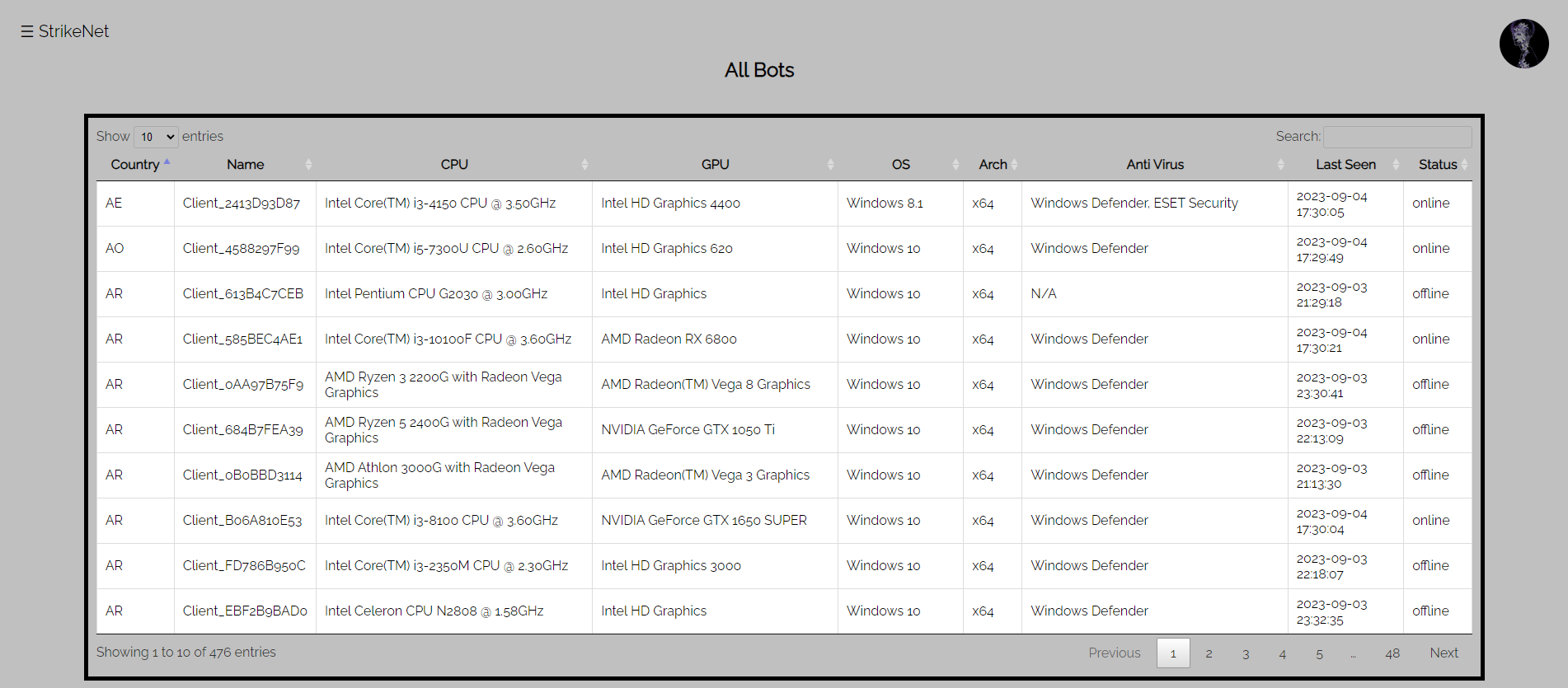Select Client_613B4C7CEB name cell
Image resolution: width=1568 pixels, height=688 pixels.
click(243, 294)
